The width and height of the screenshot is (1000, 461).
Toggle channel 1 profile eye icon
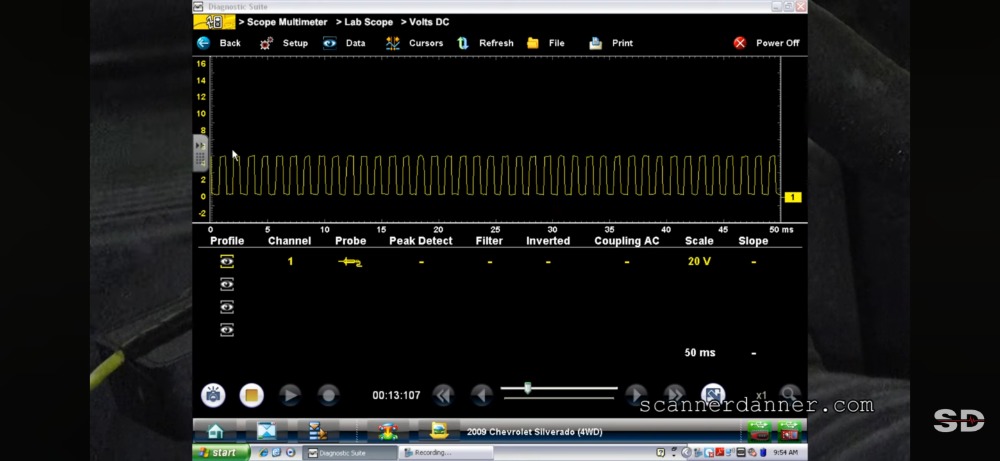point(227,261)
